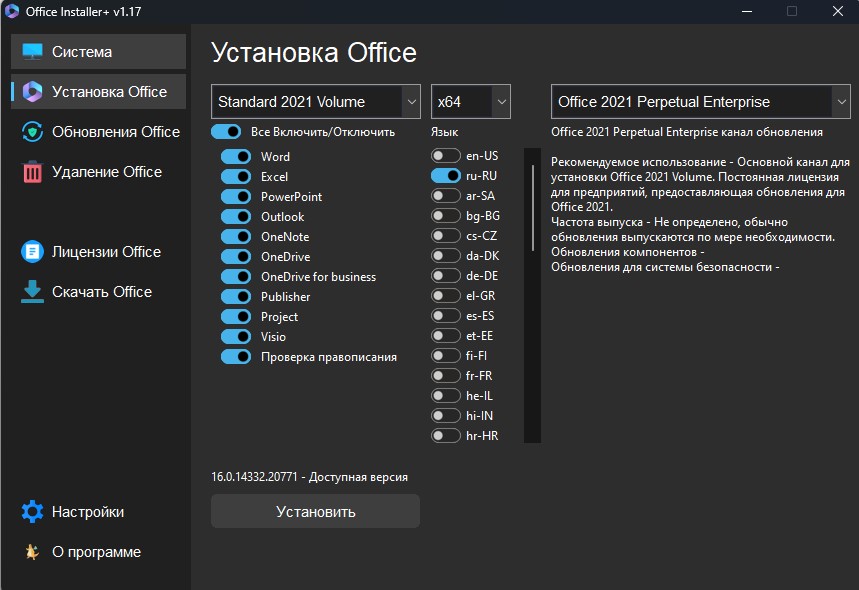Open the Система tab
Viewport: 859px width, 590px height.
point(99,51)
